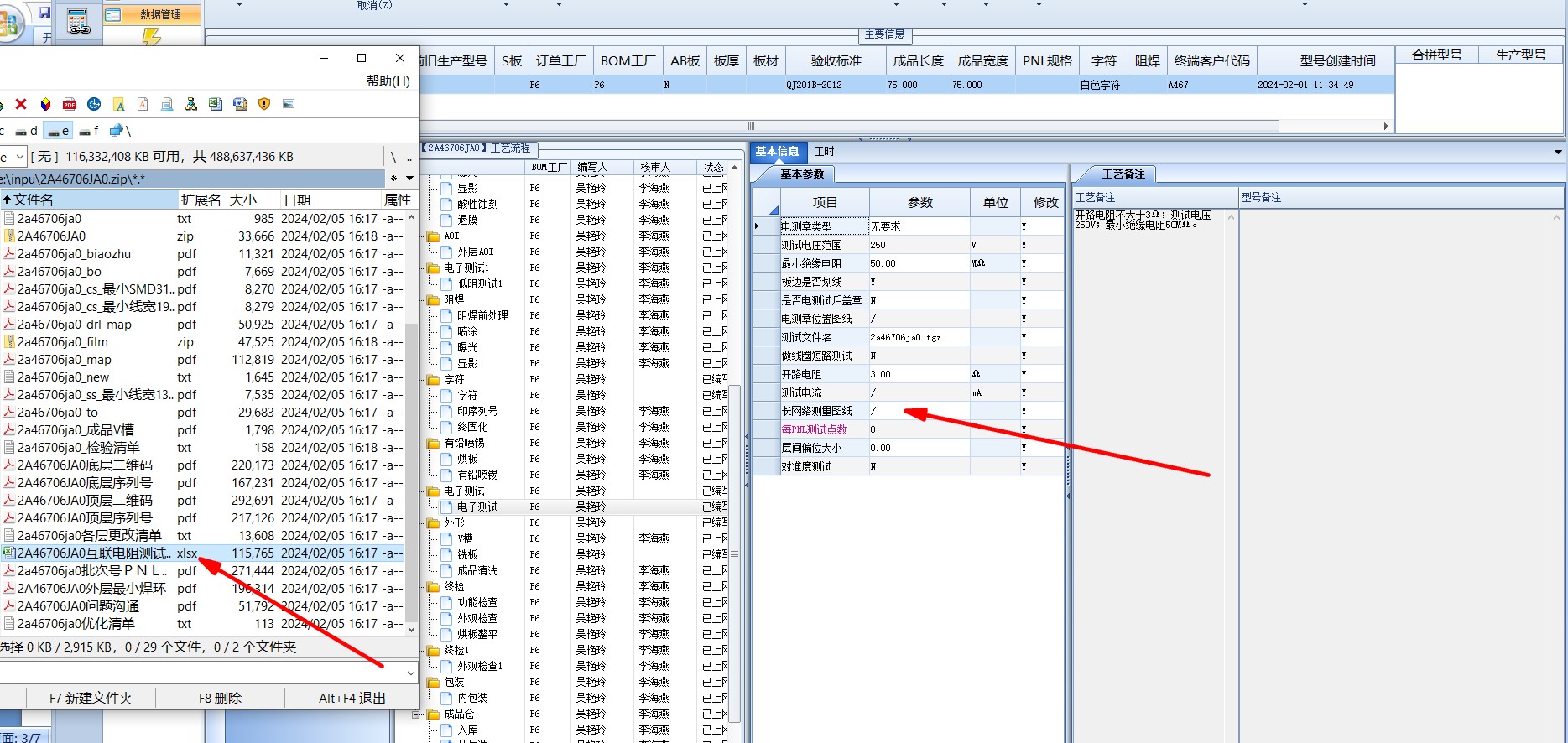Click the red PDF icon in file manager toolbar

pos(70,104)
